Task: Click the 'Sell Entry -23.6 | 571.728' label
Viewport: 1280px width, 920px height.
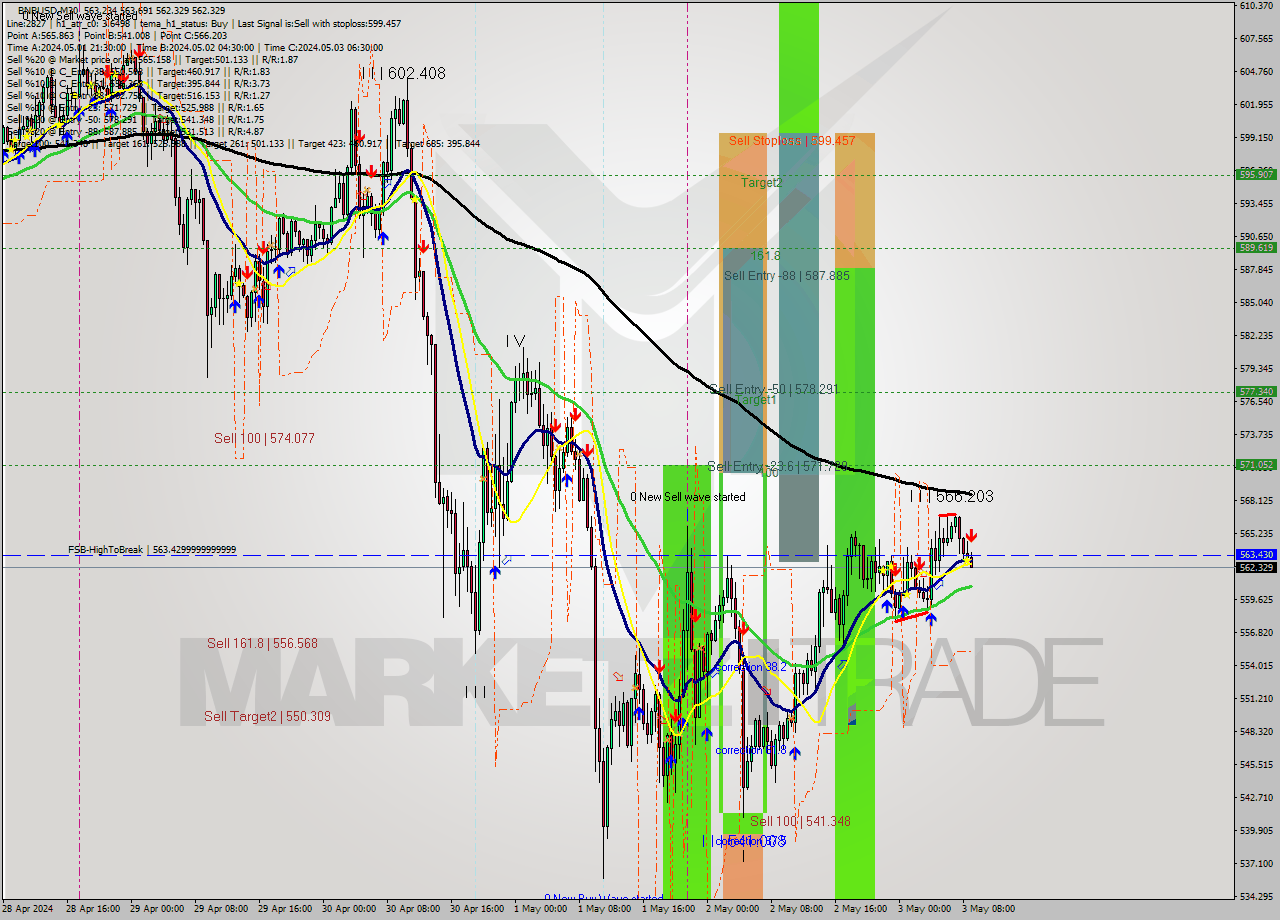Action: pos(777,466)
